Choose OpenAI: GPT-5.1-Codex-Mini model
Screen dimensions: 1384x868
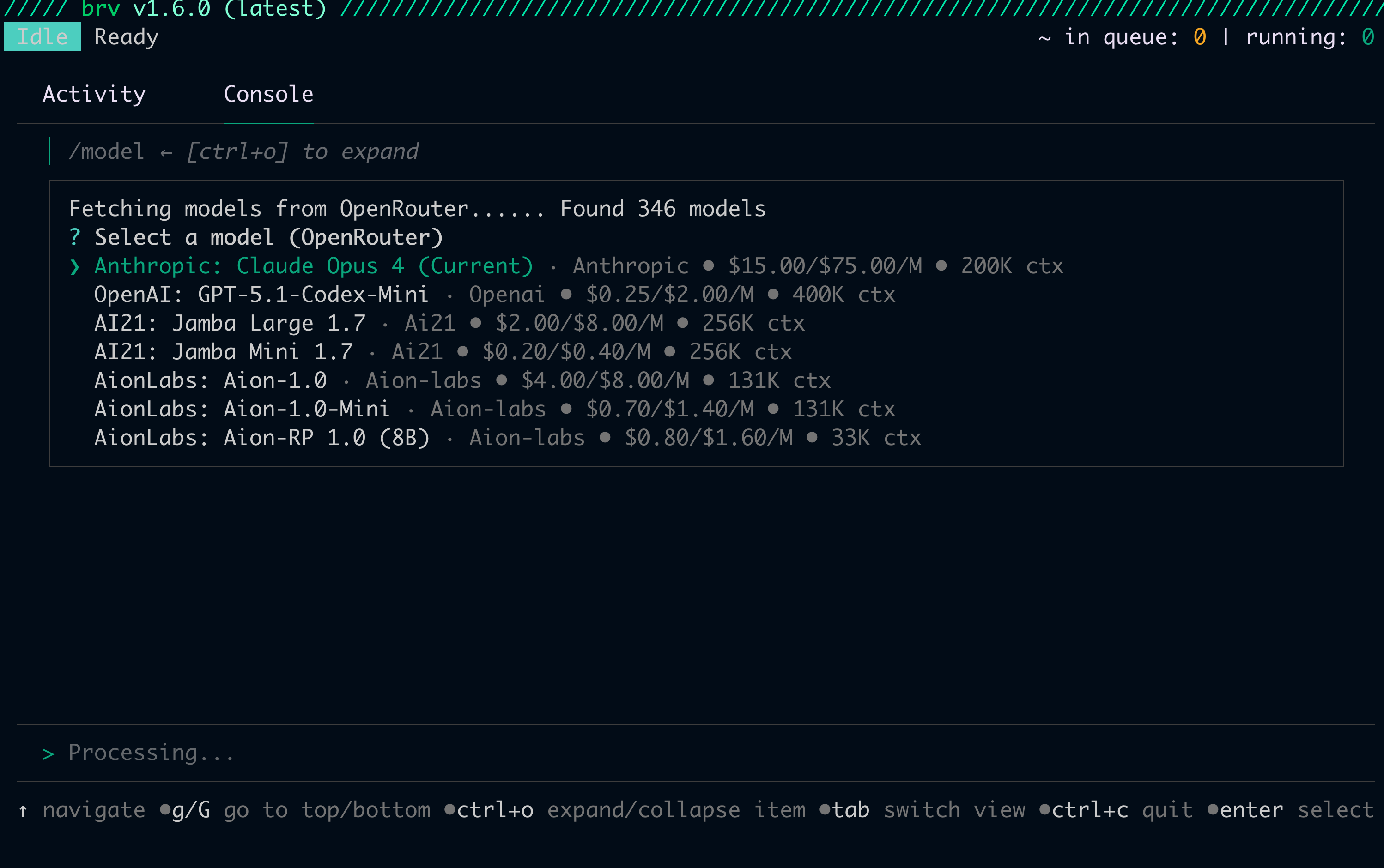coord(261,295)
